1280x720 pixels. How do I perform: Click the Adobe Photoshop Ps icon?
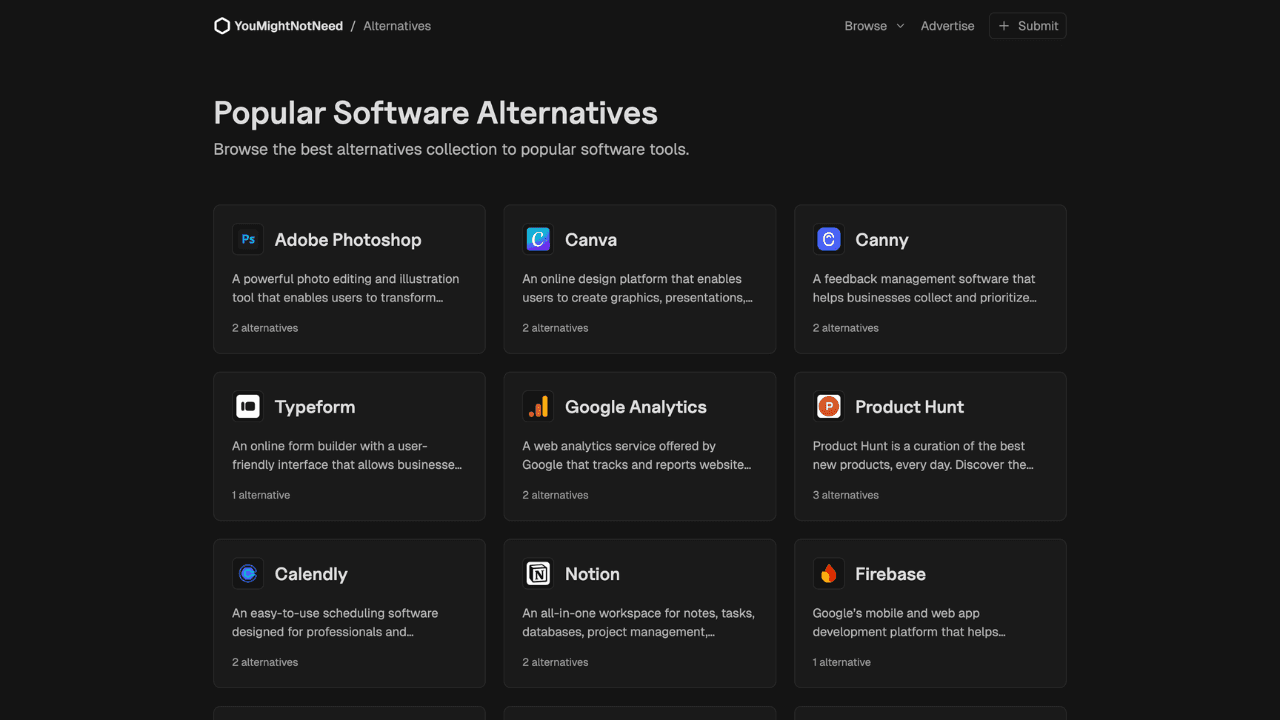point(248,240)
